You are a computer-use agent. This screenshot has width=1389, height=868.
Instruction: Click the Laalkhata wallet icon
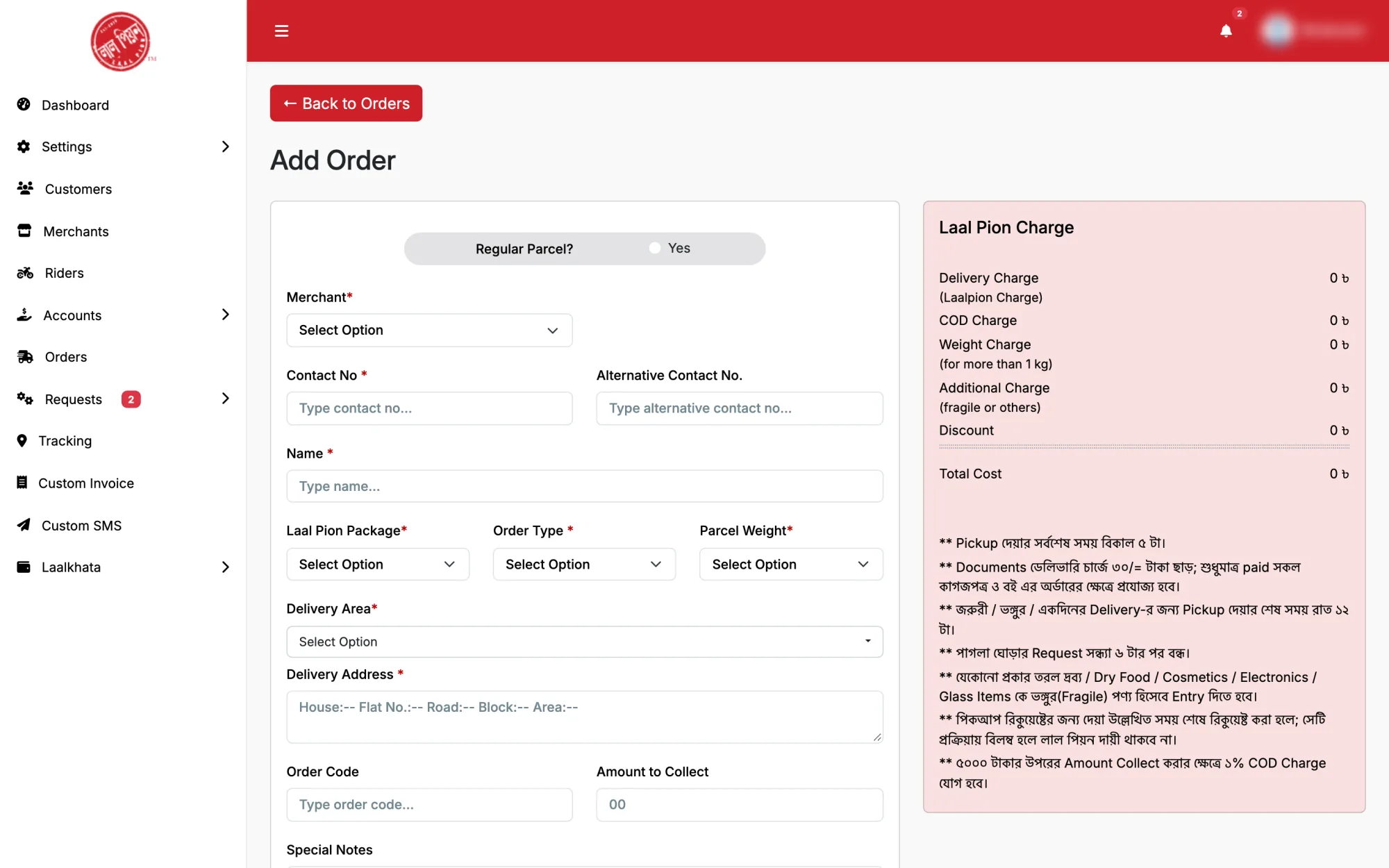24,567
